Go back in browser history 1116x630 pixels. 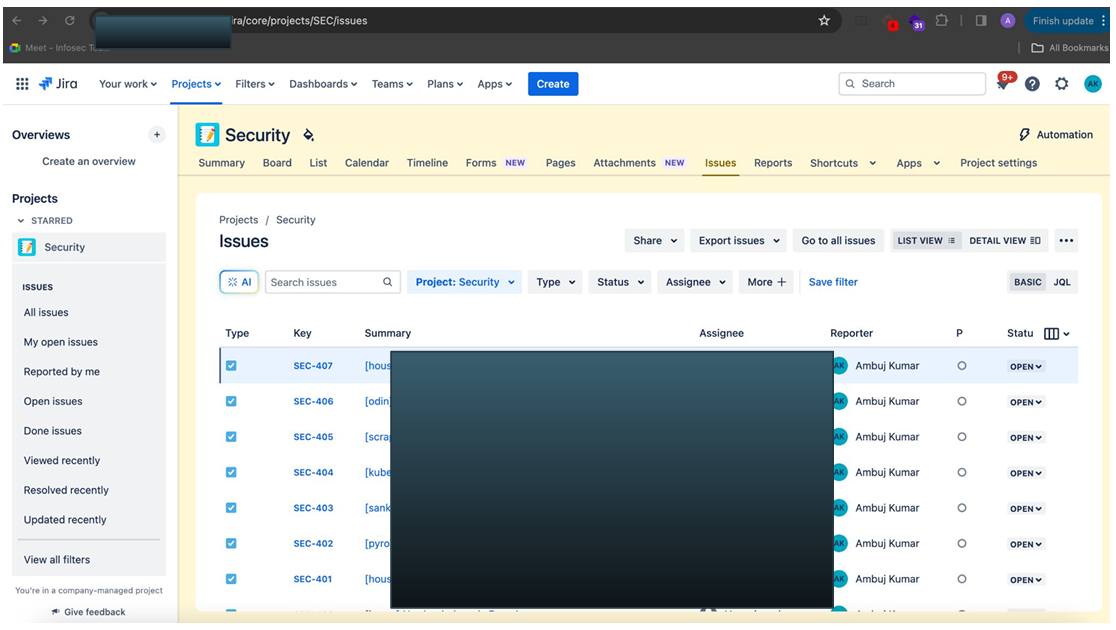[17, 21]
